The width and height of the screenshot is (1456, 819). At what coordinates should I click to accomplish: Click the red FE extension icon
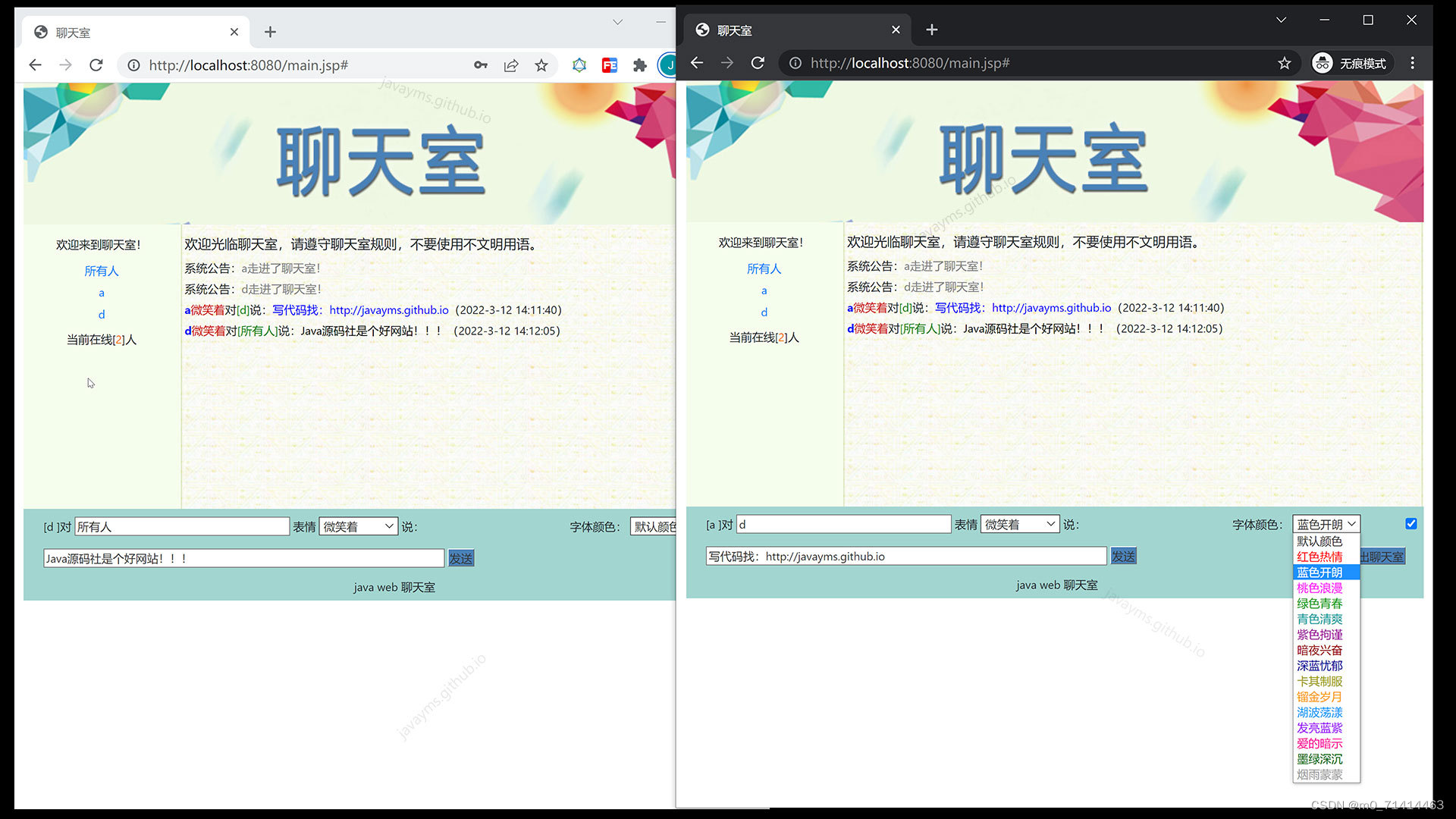pos(609,65)
